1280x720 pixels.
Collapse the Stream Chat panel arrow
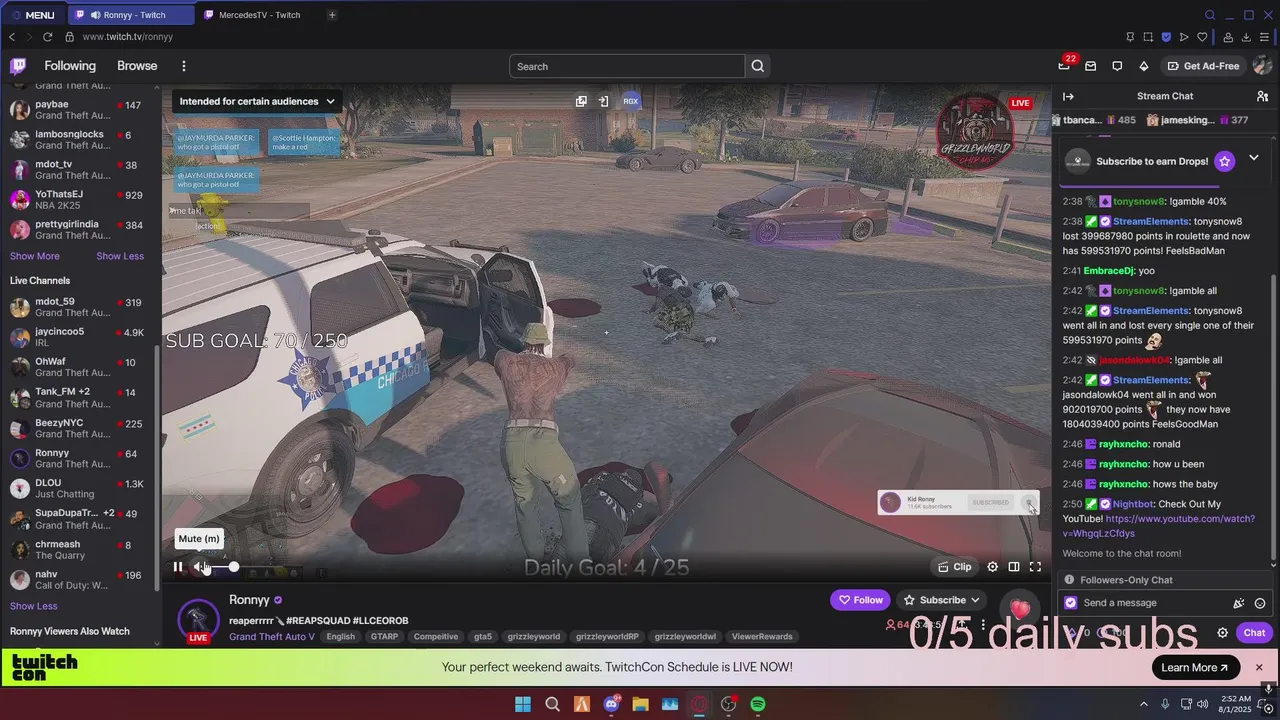coord(1068,96)
